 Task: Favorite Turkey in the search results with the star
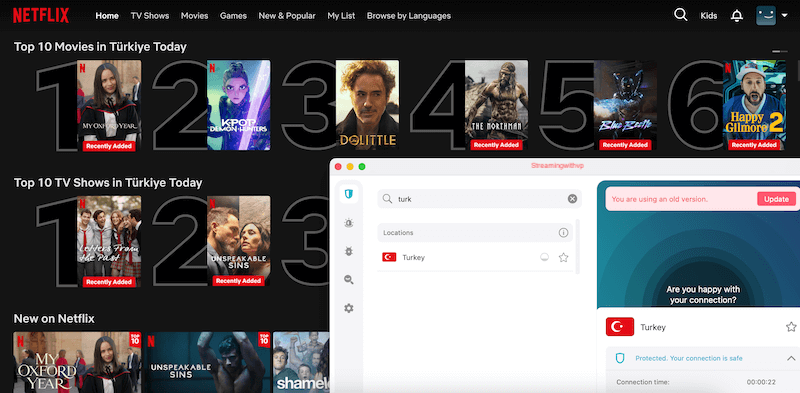pos(563,257)
